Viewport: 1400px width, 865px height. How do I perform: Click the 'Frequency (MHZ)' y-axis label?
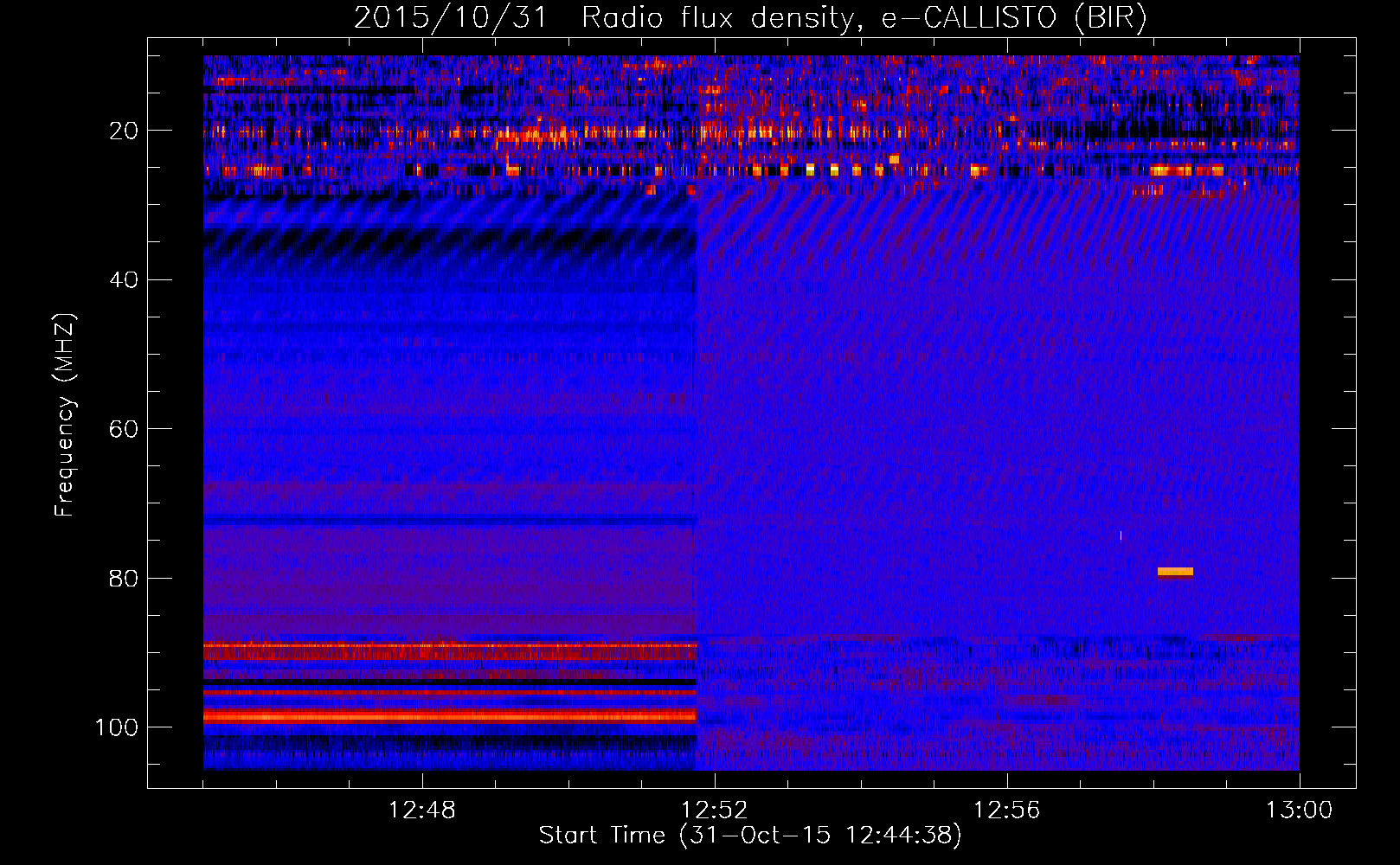coord(65,415)
